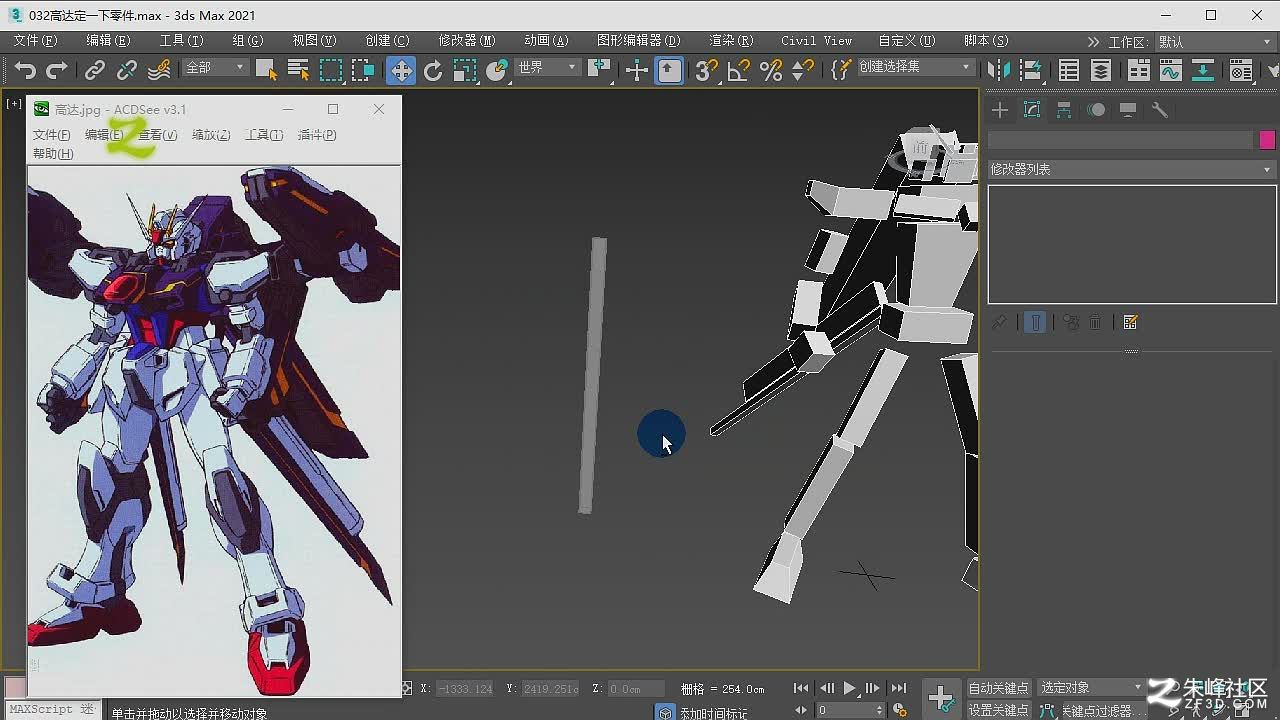The width and height of the screenshot is (1280, 720).
Task: Select the Link tool chain icon
Action: [95, 70]
